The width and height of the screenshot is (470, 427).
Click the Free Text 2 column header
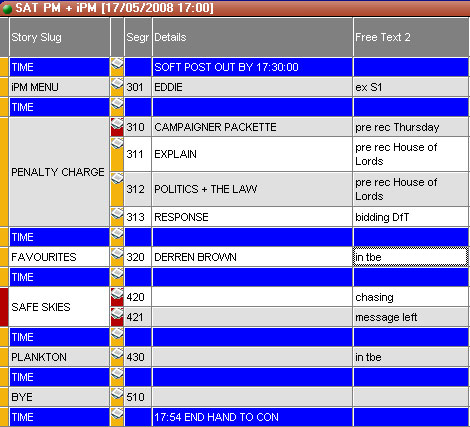[411, 37]
